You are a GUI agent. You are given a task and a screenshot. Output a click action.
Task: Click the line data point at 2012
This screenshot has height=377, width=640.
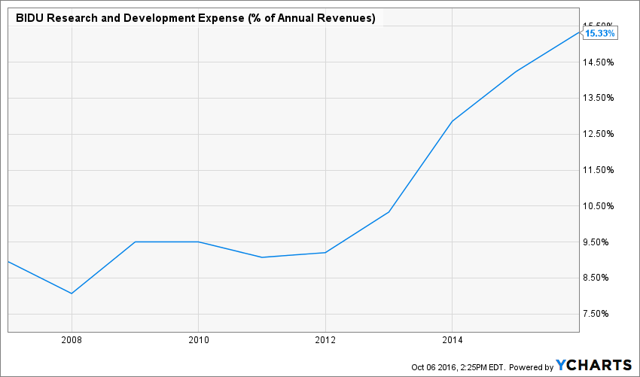point(325,253)
